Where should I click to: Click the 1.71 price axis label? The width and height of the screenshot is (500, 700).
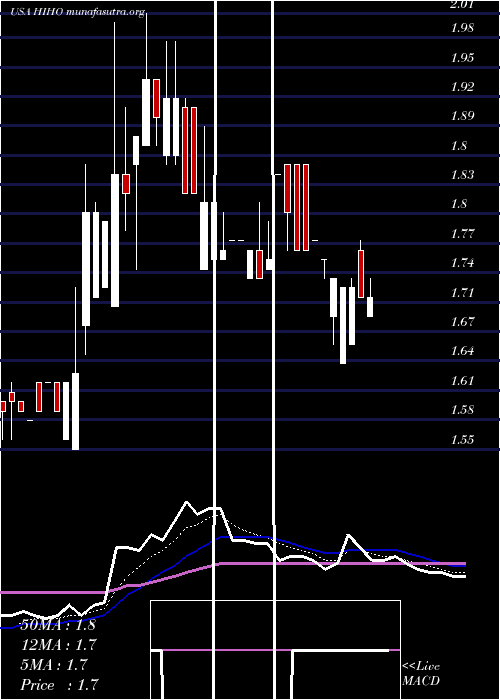click(462, 292)
